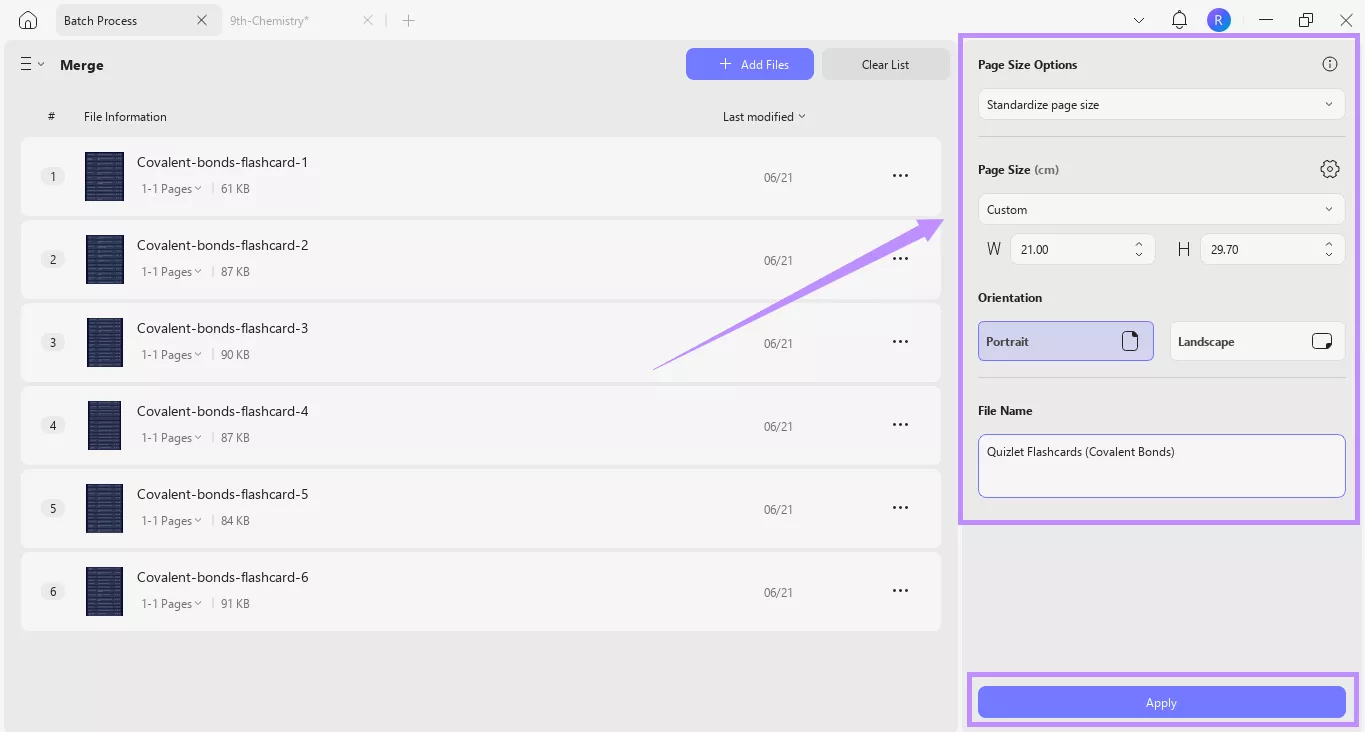1365x732 pixels.
Task: Open the Page Size settings gear
Action: pos(1329,168)
